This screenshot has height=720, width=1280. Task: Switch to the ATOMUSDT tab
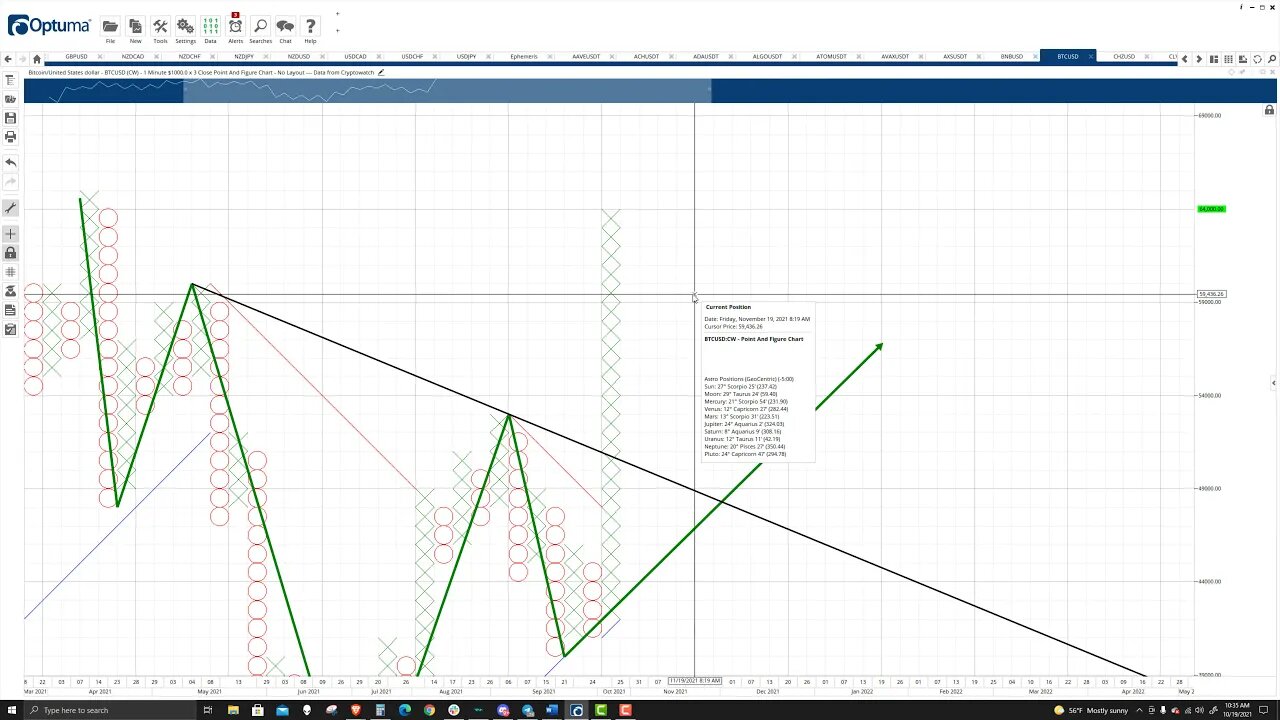[x=831, y=57]
